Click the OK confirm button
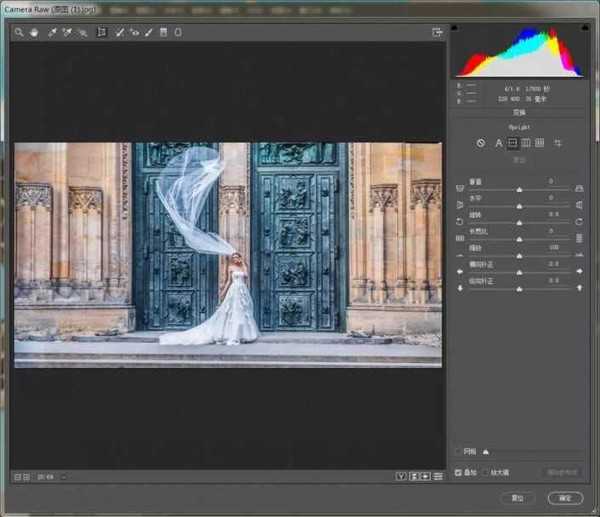The image size is (600, 517). tap(565, 497)
